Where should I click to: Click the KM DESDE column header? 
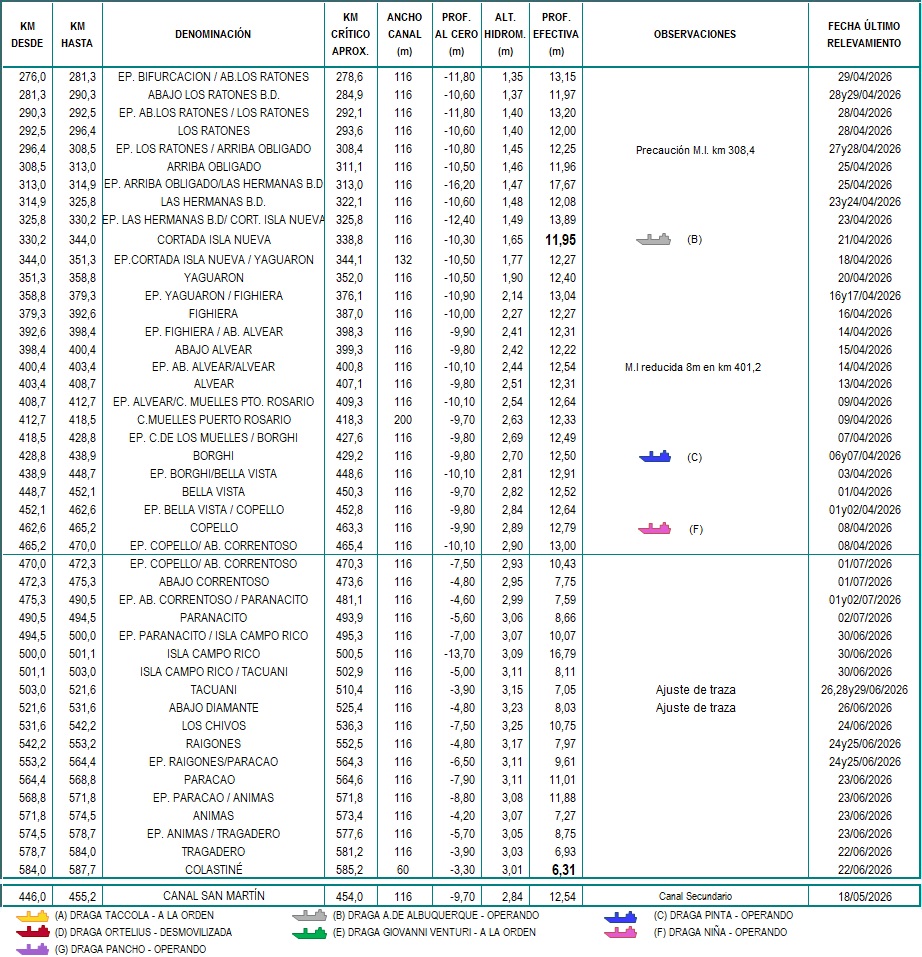(27, 34)
